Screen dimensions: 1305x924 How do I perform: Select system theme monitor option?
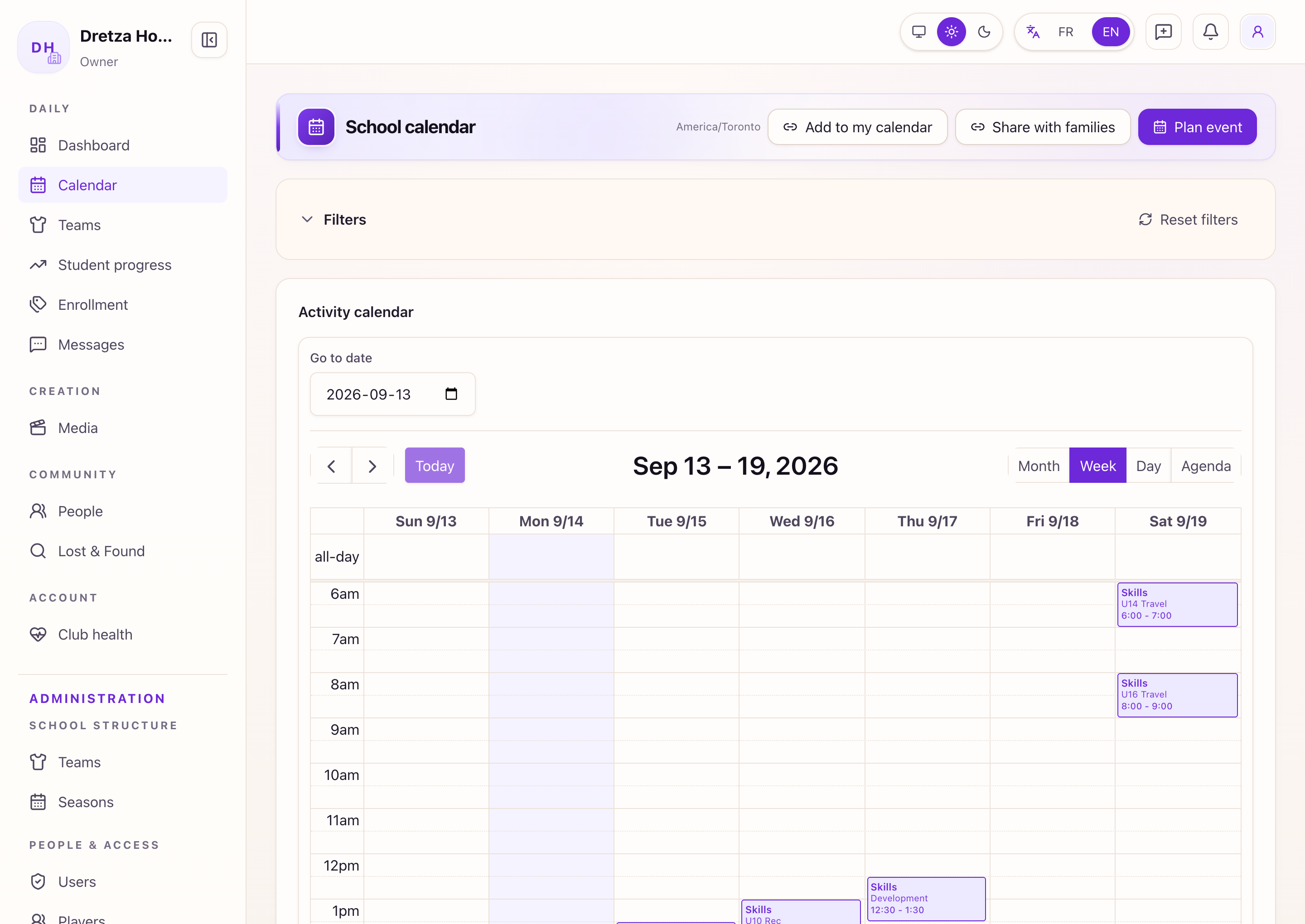pos(918,32)
